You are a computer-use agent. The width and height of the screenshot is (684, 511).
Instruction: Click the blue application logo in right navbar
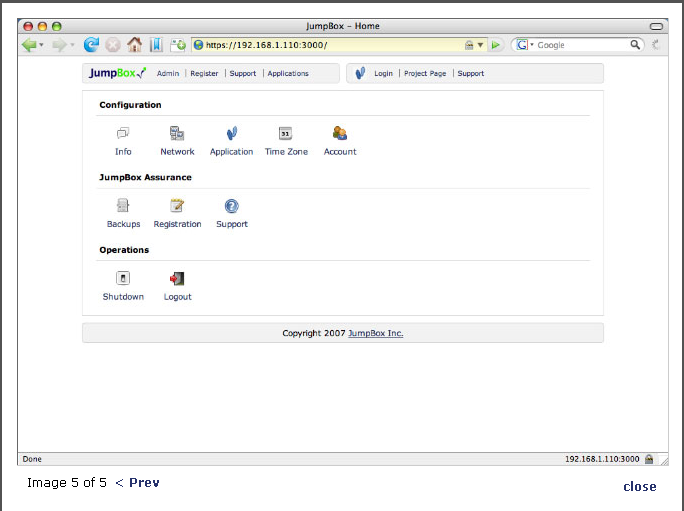(x=360, y=73)
